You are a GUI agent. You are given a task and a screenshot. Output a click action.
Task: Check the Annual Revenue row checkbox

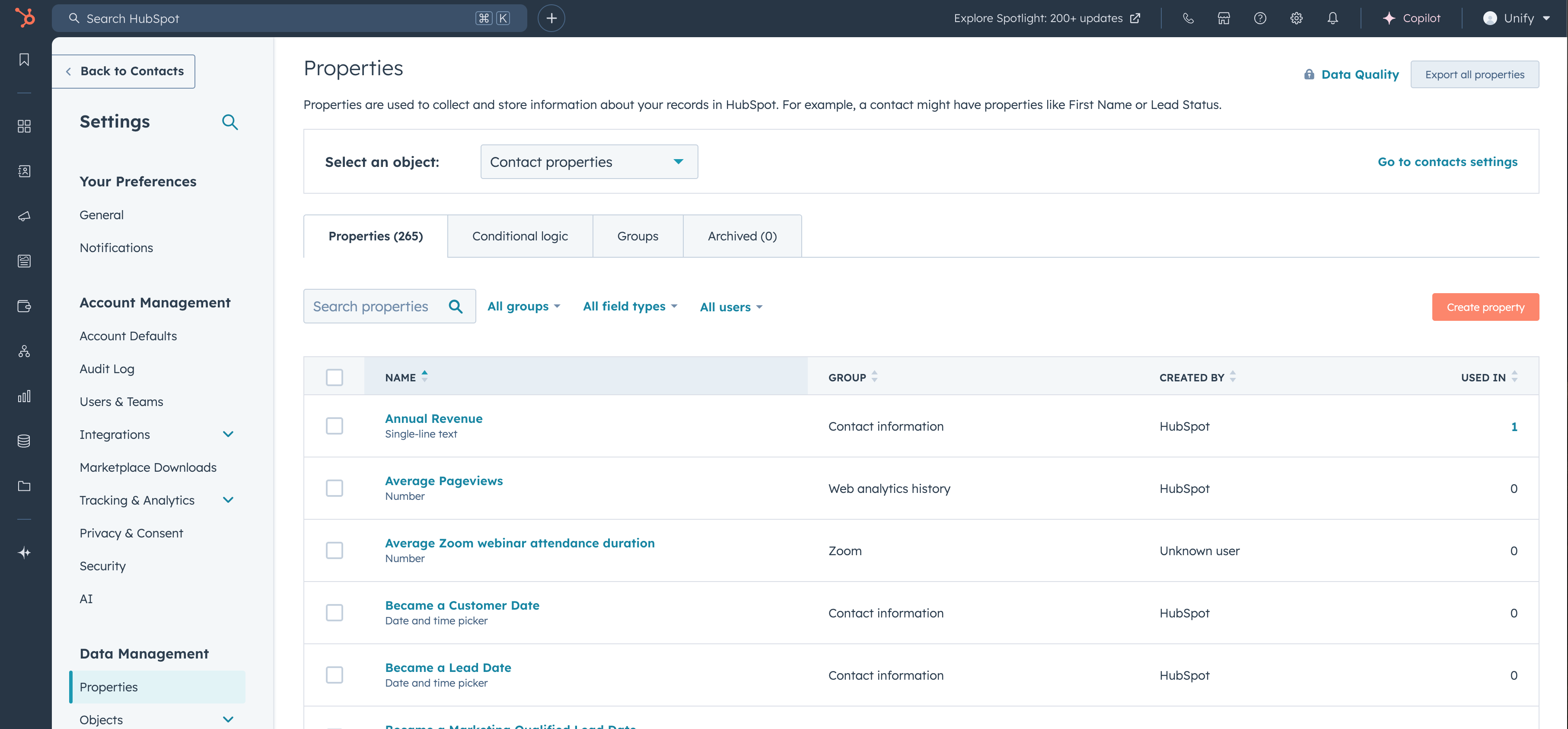[x=334, y=426]
